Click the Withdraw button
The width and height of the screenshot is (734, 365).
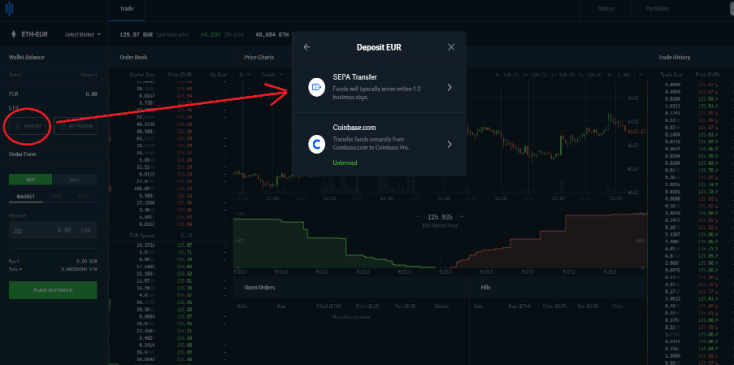75,126
